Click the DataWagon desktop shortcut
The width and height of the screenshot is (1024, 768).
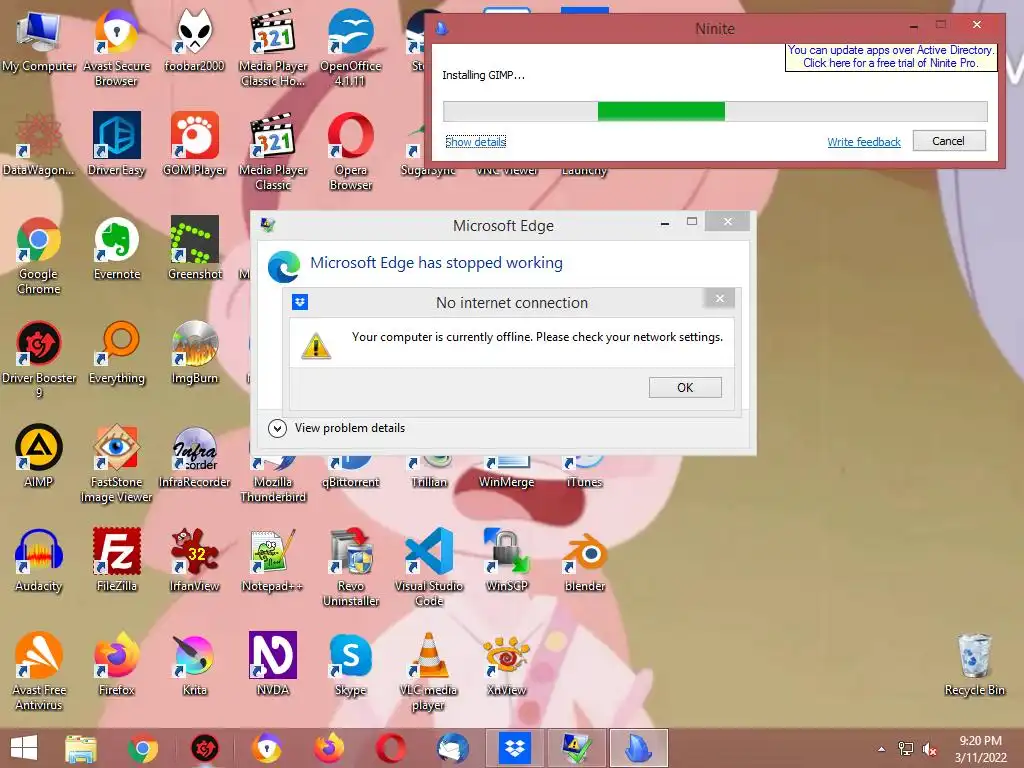pyautogui.click(x=39, y=145)
